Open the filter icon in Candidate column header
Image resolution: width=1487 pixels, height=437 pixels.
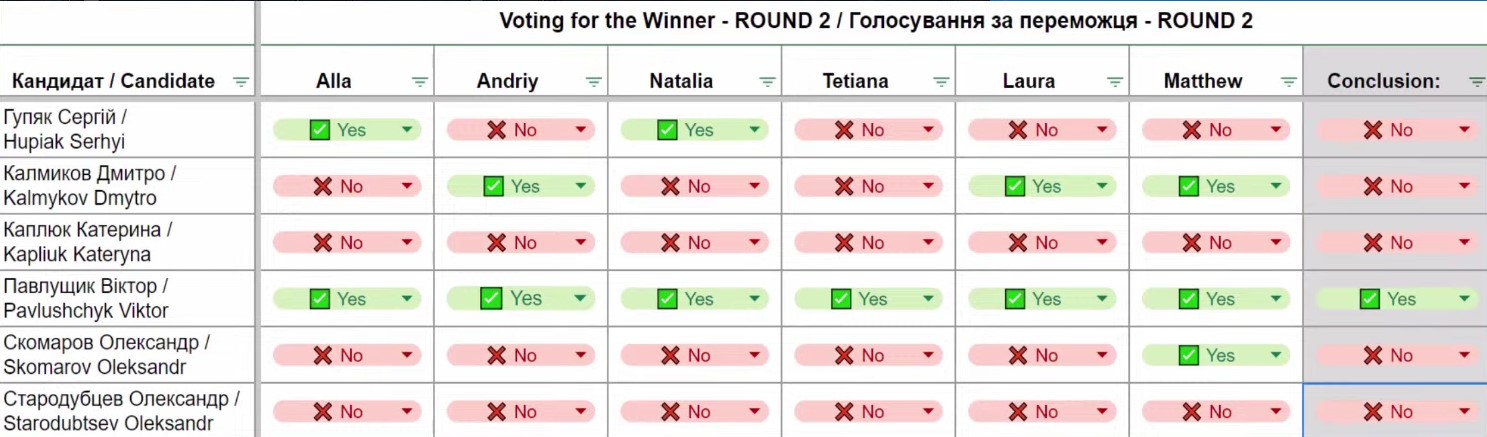pos(241,82)
